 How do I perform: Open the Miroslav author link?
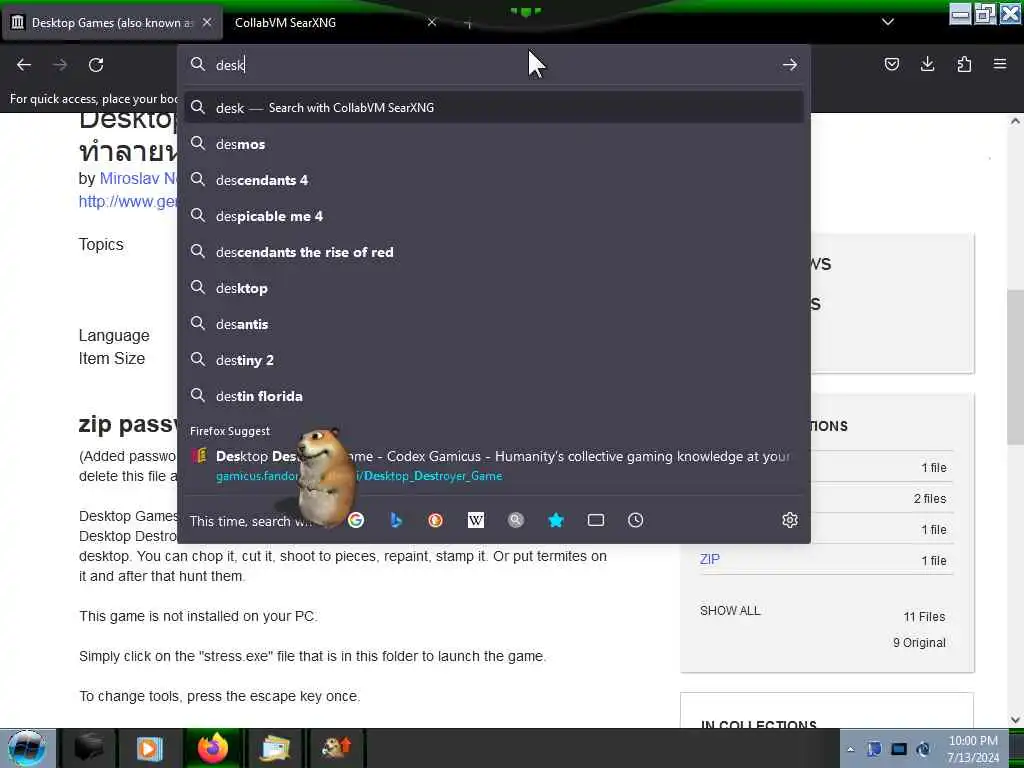click(x=138, y=178)
